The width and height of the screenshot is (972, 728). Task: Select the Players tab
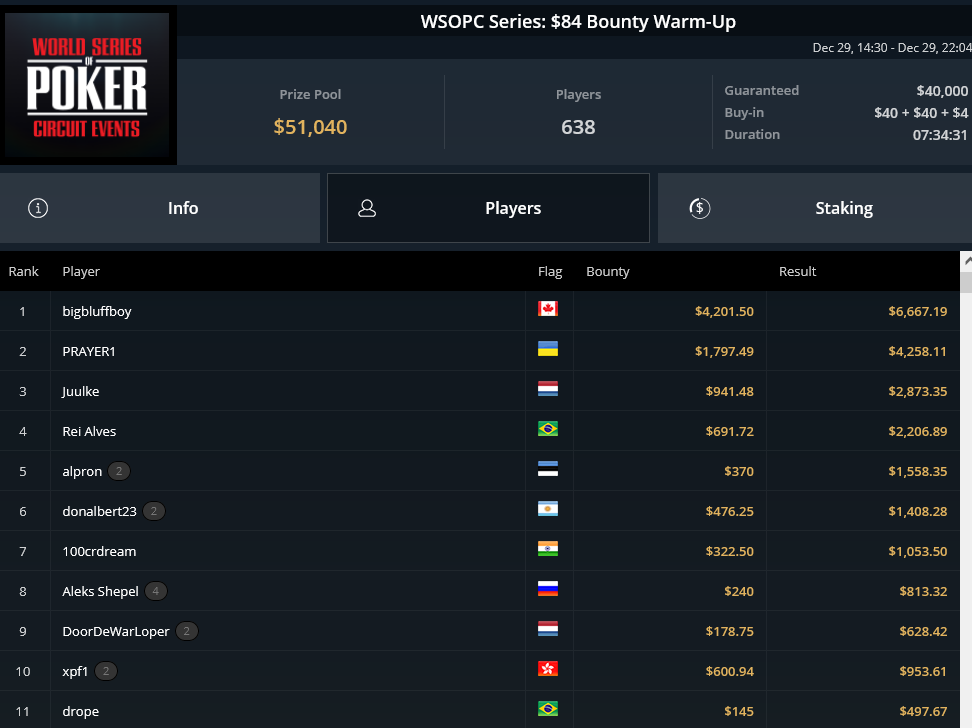click(x=488, y=208)
